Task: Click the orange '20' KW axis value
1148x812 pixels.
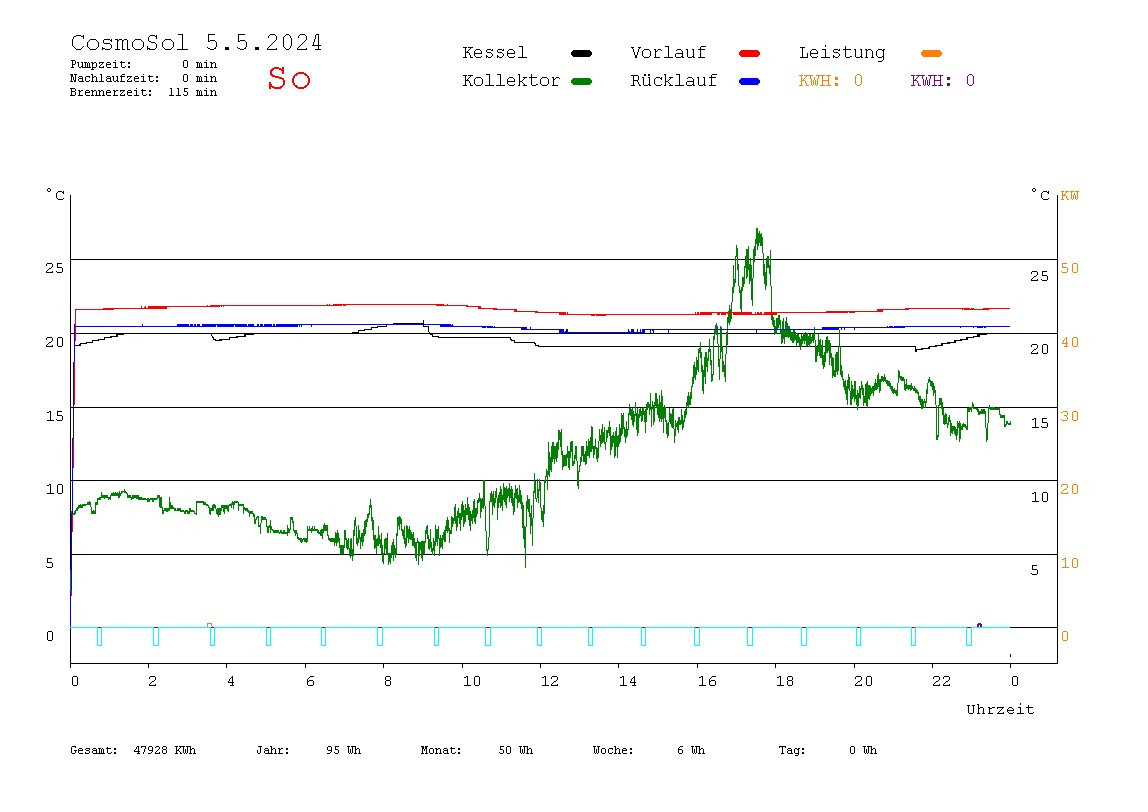Action: 1070,490
